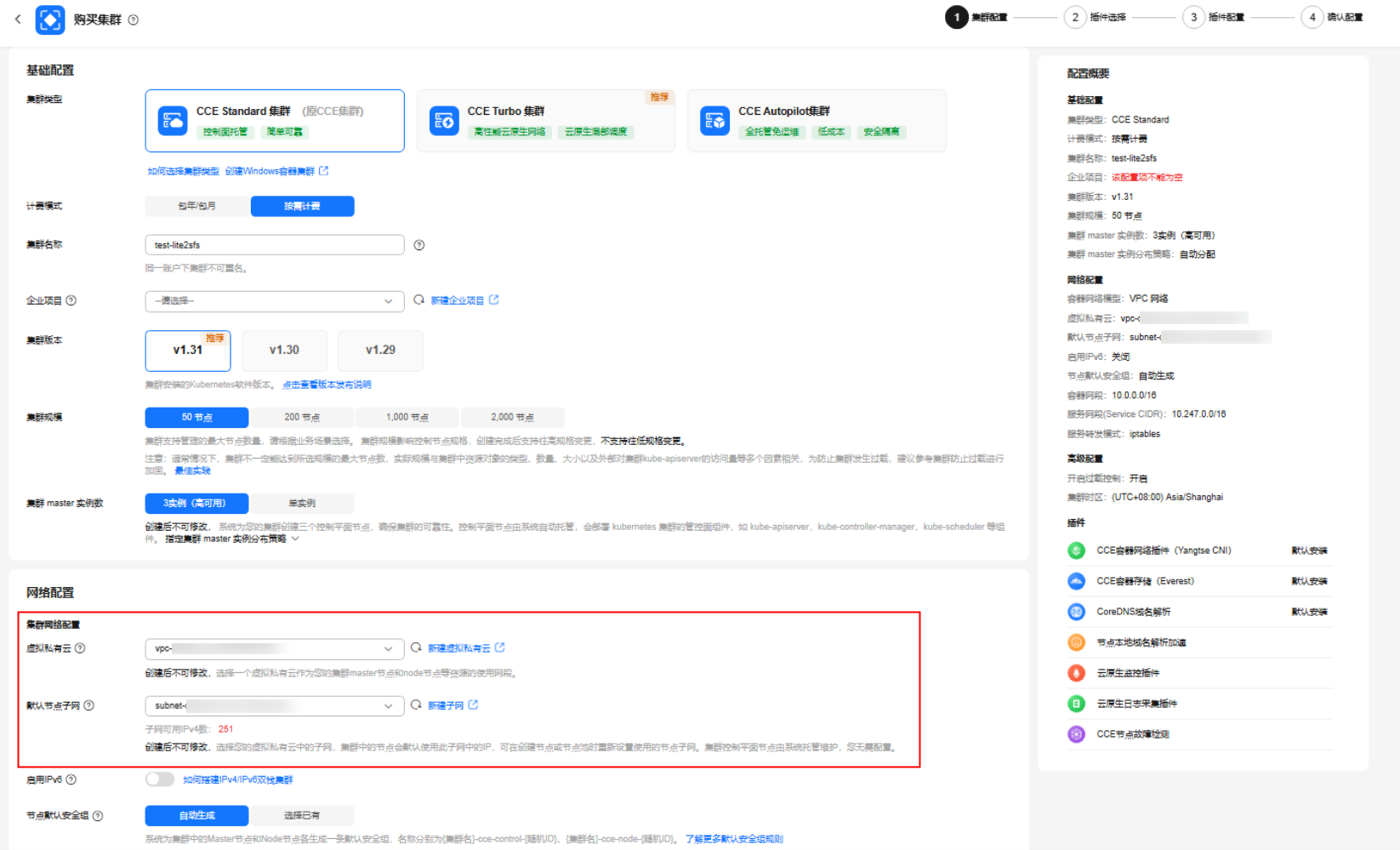Expand 指定集群 master 实例分布策略
This screenshot has width=1400, height=850.
(x=231, y=539)
